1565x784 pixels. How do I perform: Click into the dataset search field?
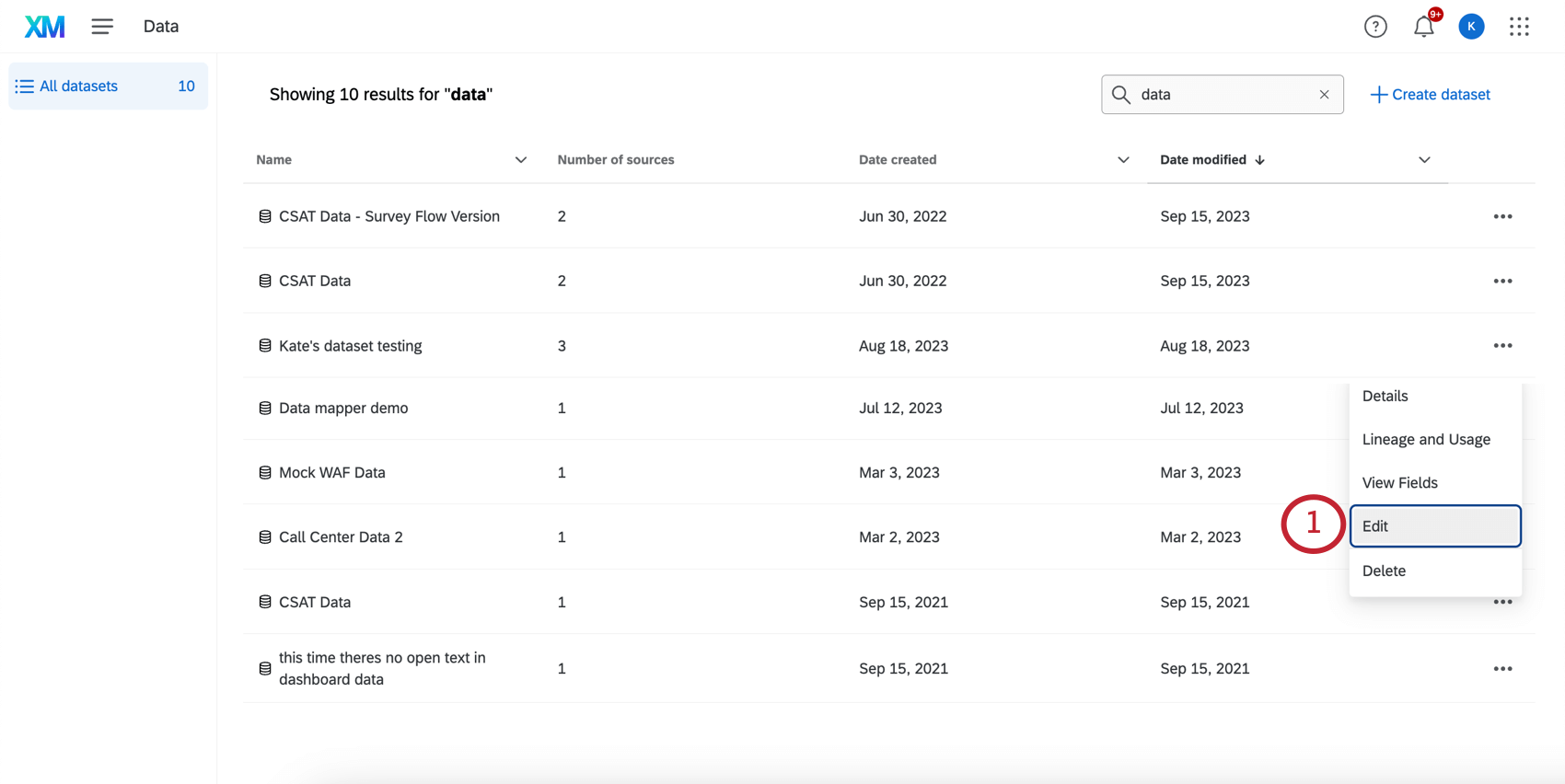1223,95
